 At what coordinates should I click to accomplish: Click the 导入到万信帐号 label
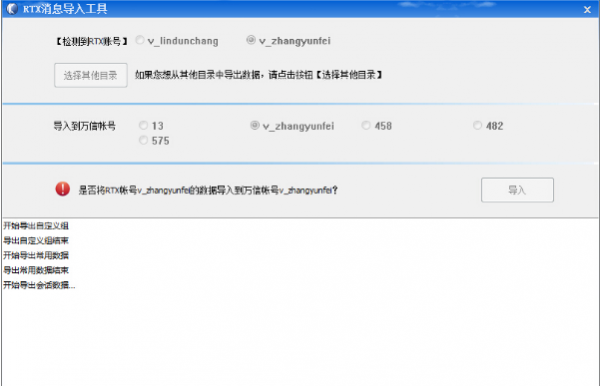(x=85, y=126)
